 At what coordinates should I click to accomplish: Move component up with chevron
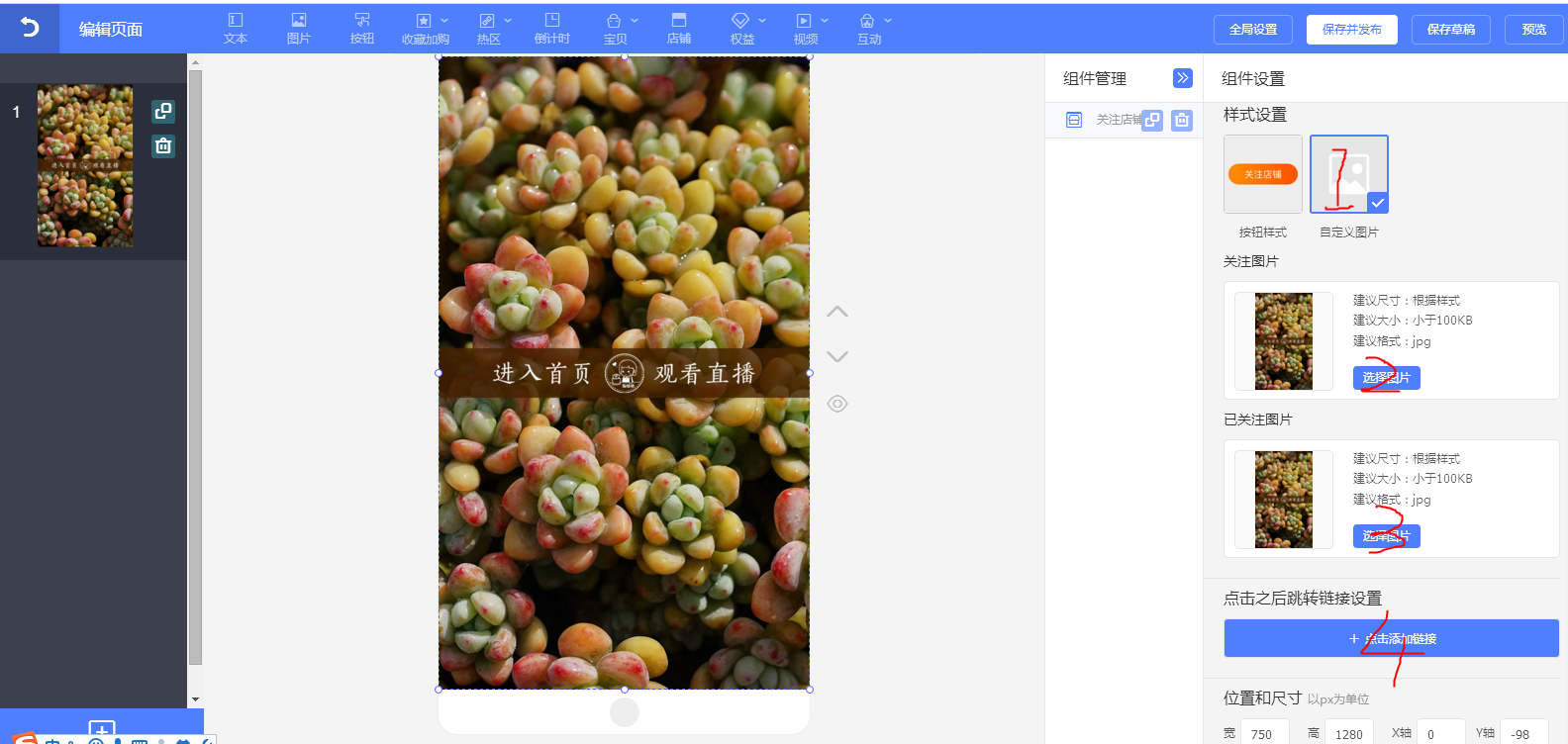pos(837,312)
